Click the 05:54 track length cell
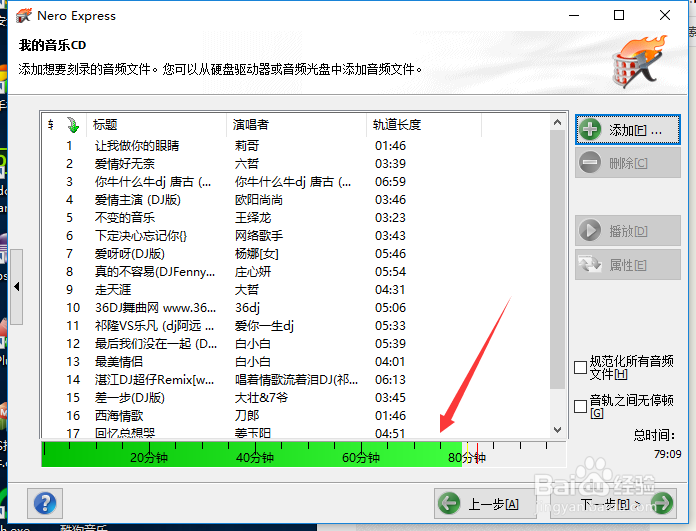Viewport: 696px width, 531px height. point(390,272)
